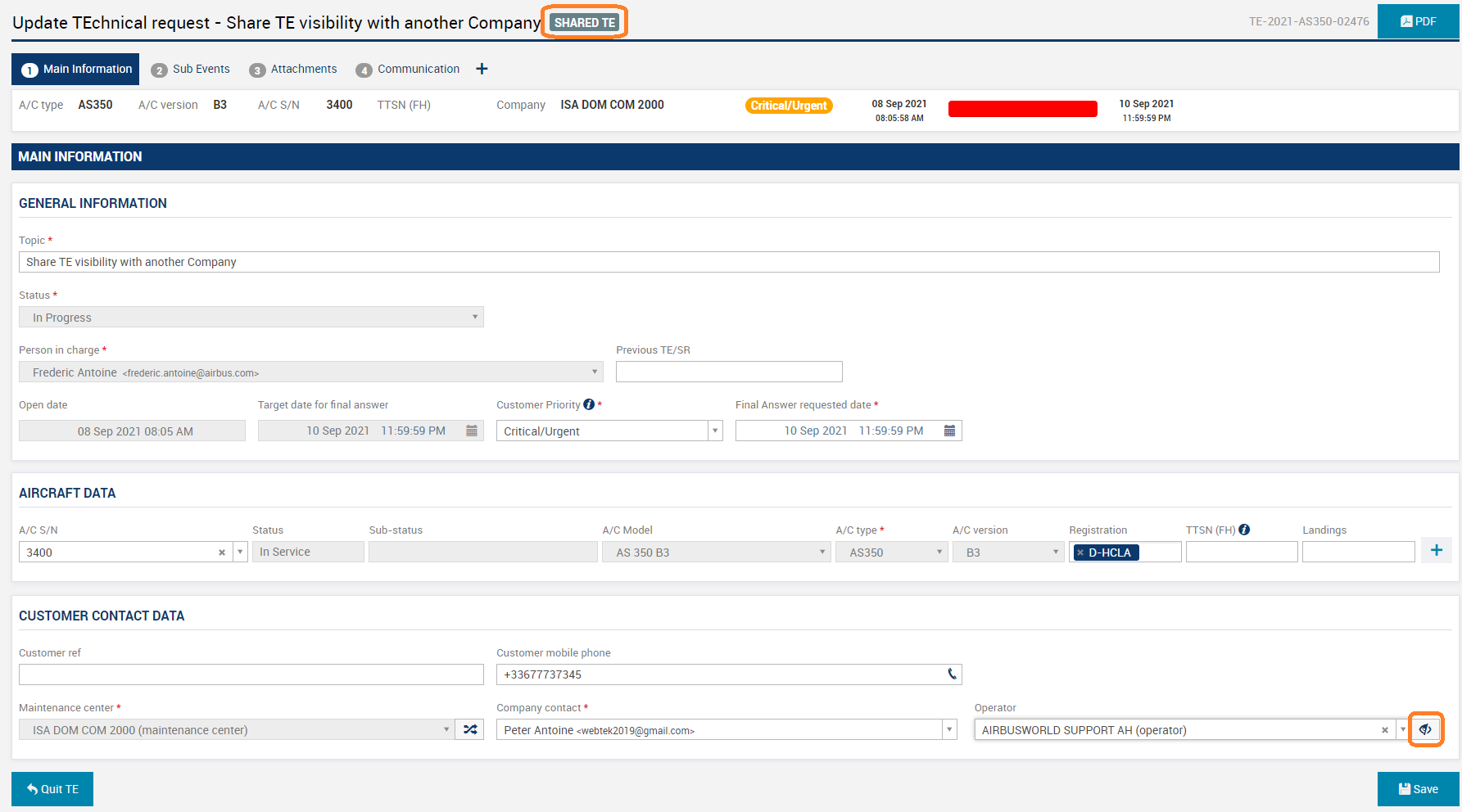Viewport: 1462px width, 812px height.
Task: Click the info icon beside TTSN (FH)
Action: pos(1244,530)
